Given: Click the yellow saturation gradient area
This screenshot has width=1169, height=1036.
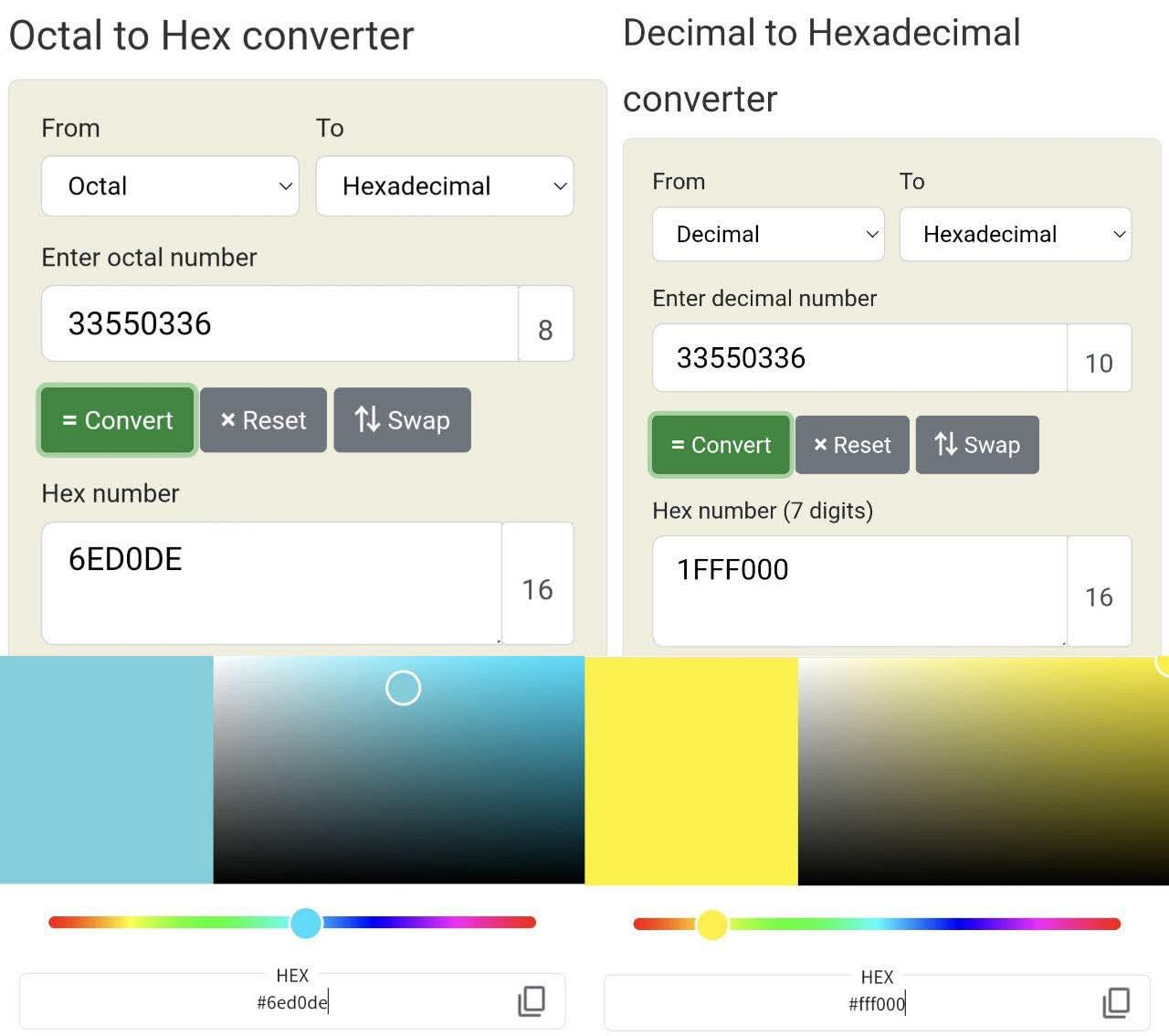Looking at the screenshot, I should (984, 771).
